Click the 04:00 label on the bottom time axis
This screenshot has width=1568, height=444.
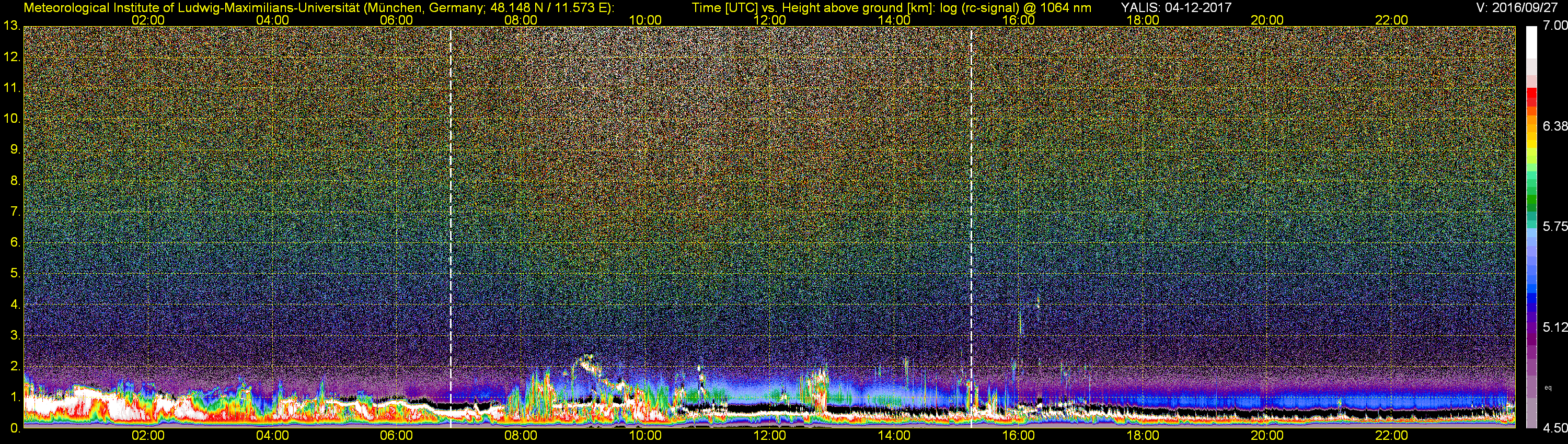(272, 436)
